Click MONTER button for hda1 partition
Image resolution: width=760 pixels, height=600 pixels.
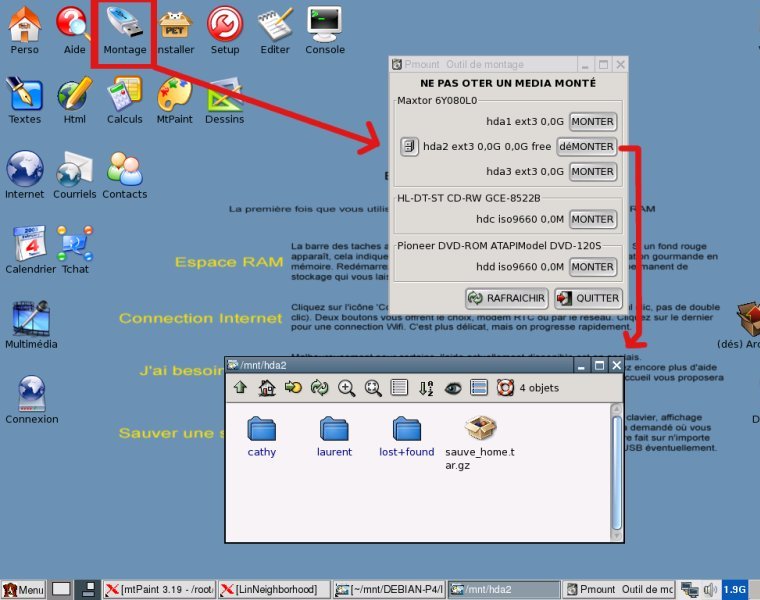point(592,122)
